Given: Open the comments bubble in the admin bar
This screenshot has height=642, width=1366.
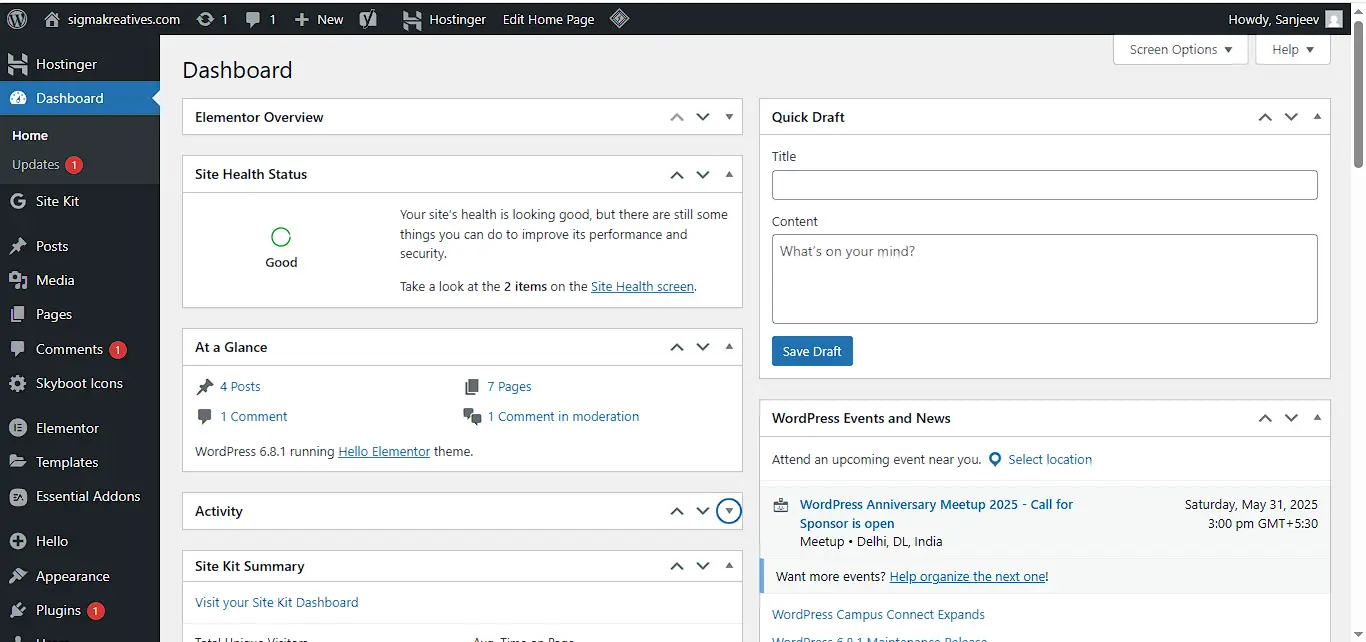Looking at the screenshot, I should click(260, 19).
